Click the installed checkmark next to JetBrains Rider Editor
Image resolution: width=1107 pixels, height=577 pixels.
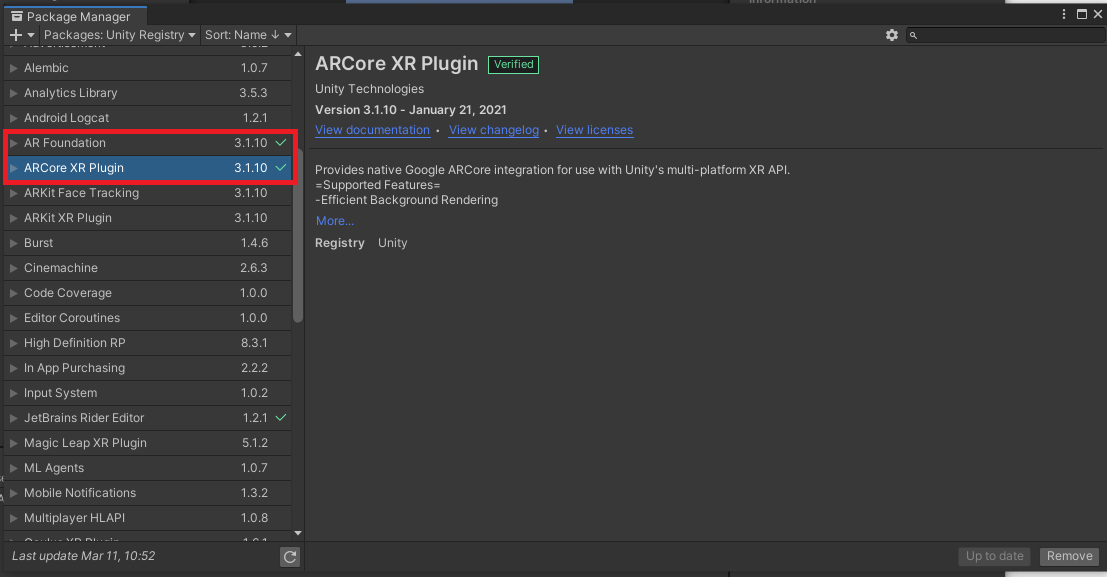[x=280, y=417]
